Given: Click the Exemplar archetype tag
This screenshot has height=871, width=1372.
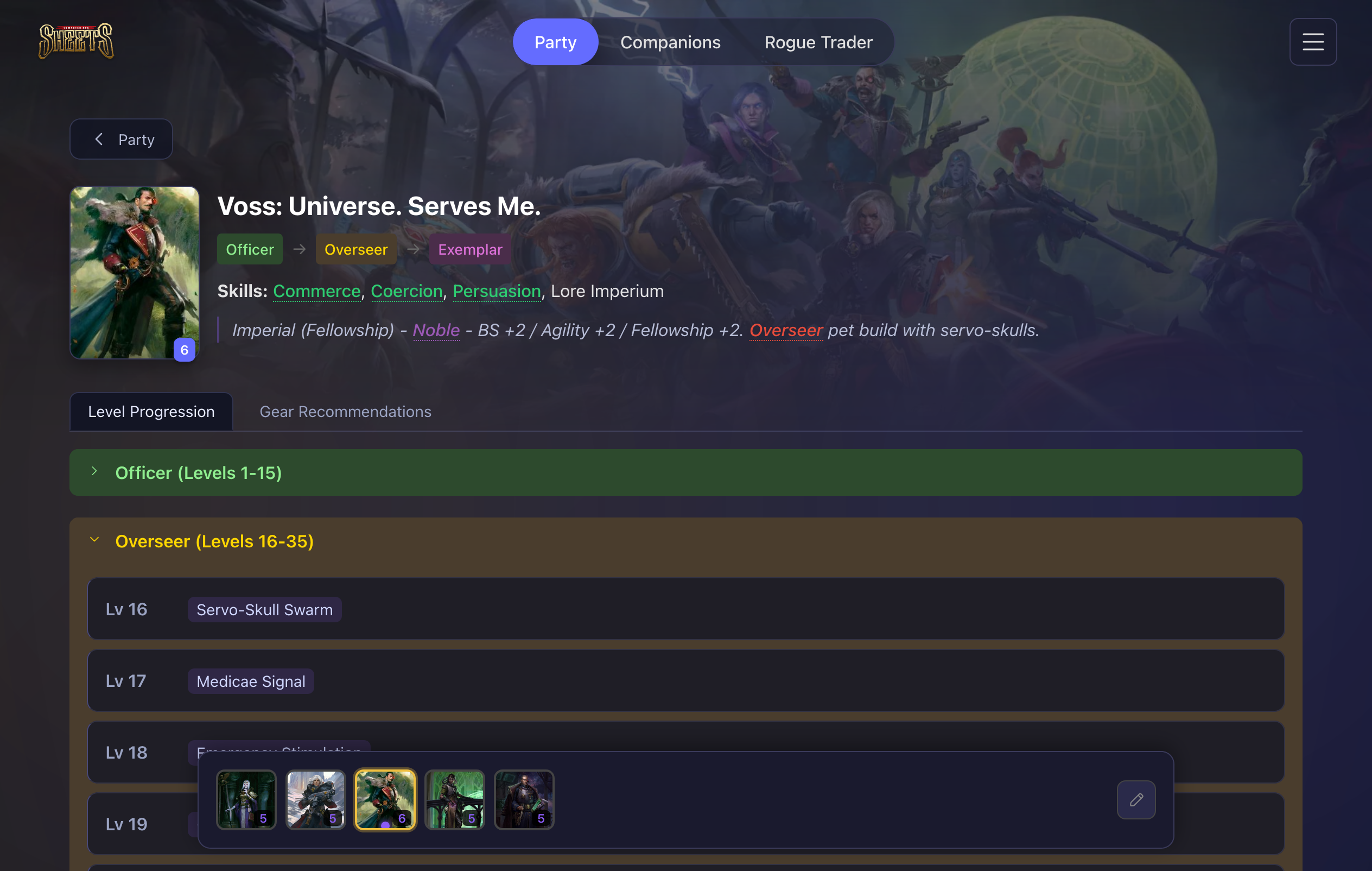Looking at the screenshot, I should 469,249.
